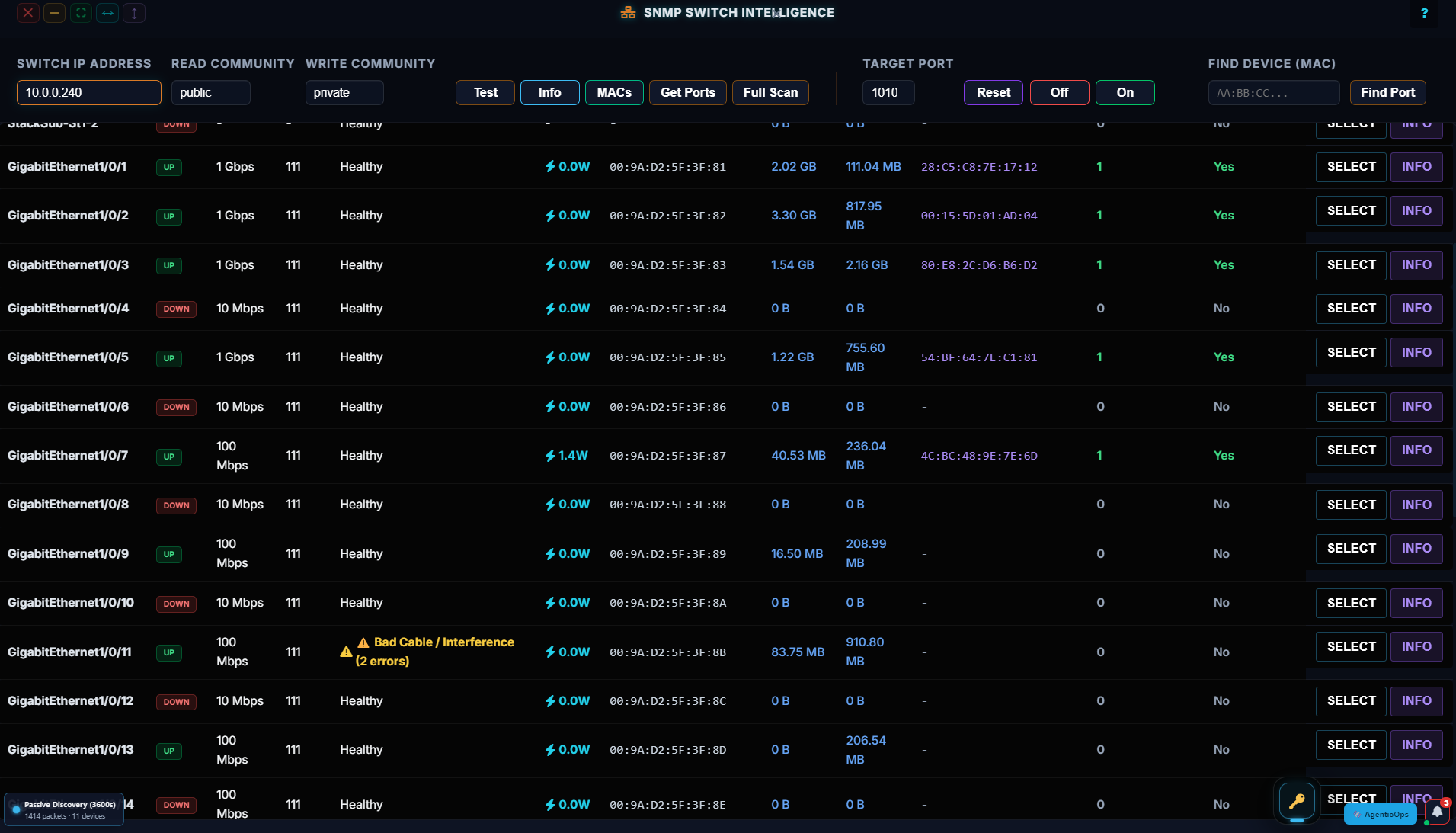Click the GigabitEthernet1/0/7 port name
Screen dimensions: 1456x833
(x=68, y=456)
